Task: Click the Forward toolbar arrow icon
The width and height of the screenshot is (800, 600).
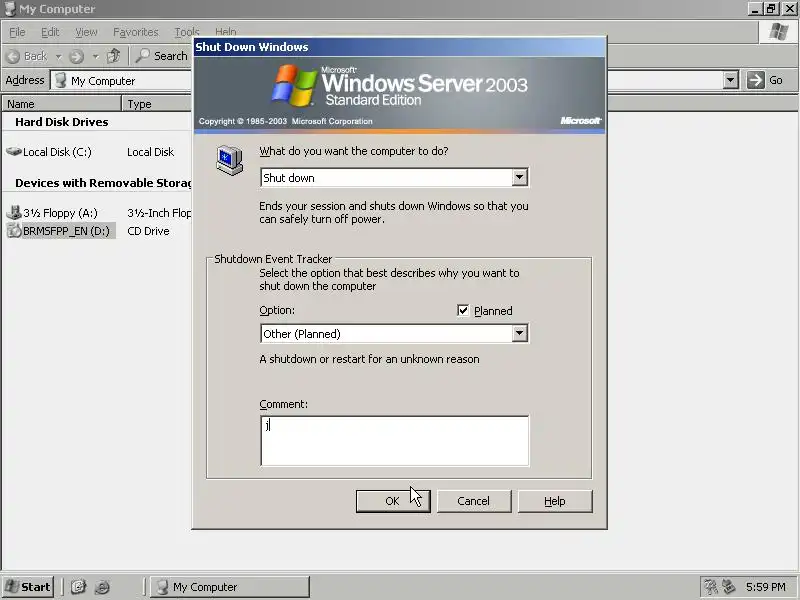Action: pos(77,56)
